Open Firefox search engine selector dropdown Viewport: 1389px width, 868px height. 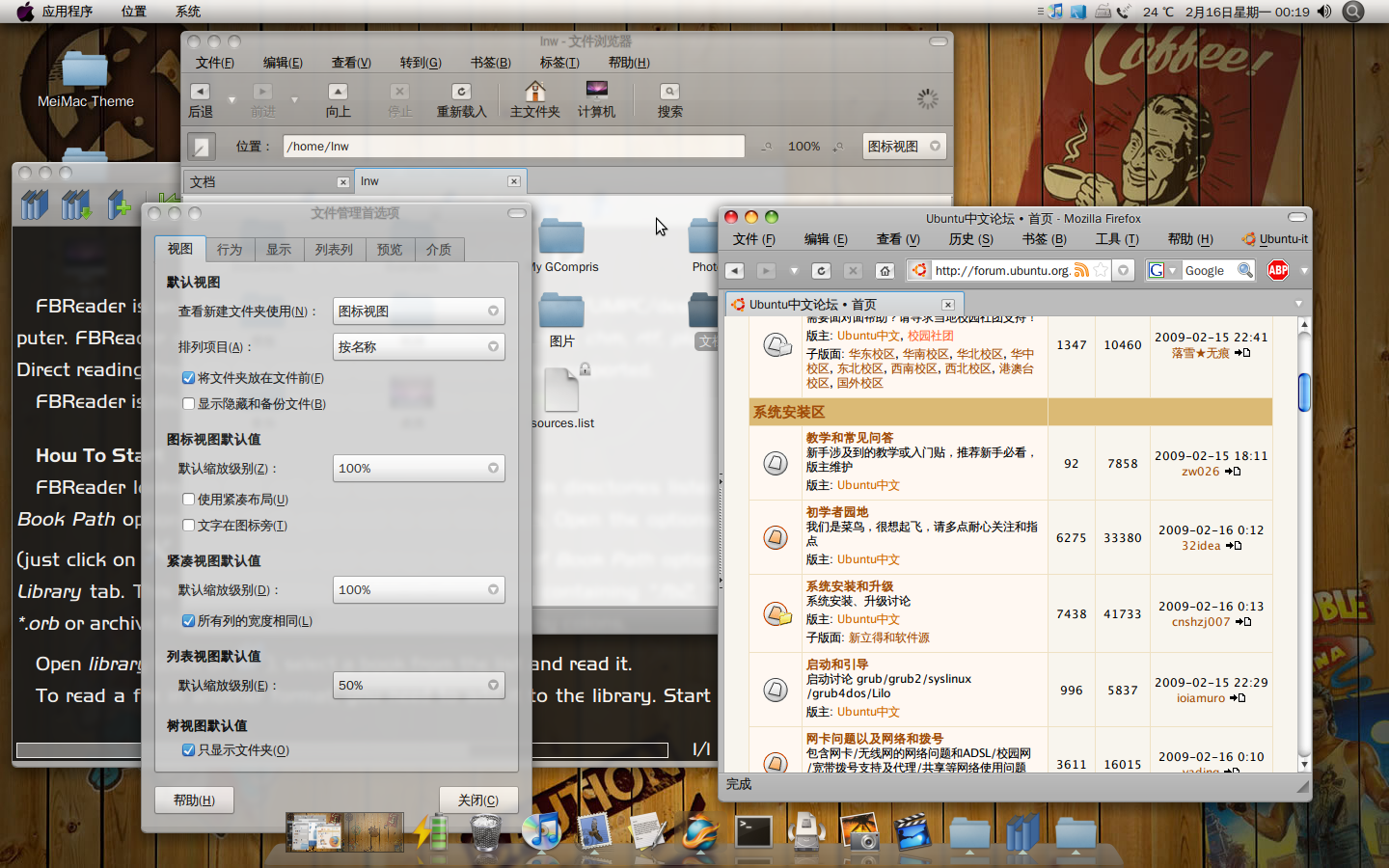(x=1162, y=271)
